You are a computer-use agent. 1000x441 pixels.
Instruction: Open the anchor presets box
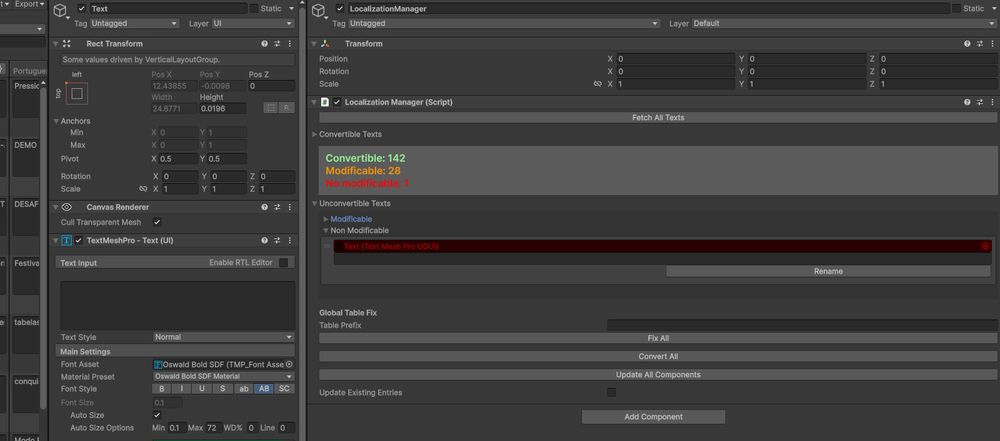[x=77, y=94]
